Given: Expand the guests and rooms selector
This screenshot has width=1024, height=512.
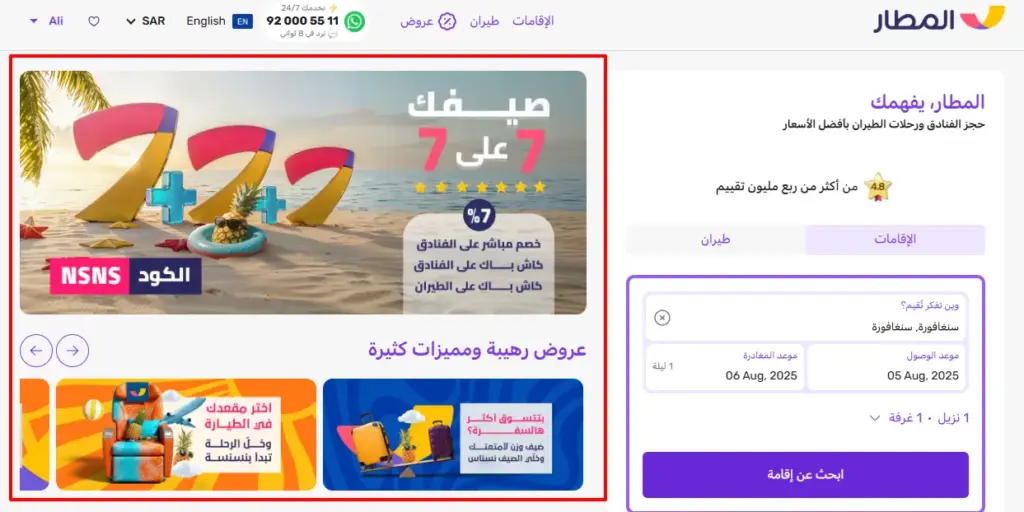Looking at the screenshot, I should (x=920, y=418).
